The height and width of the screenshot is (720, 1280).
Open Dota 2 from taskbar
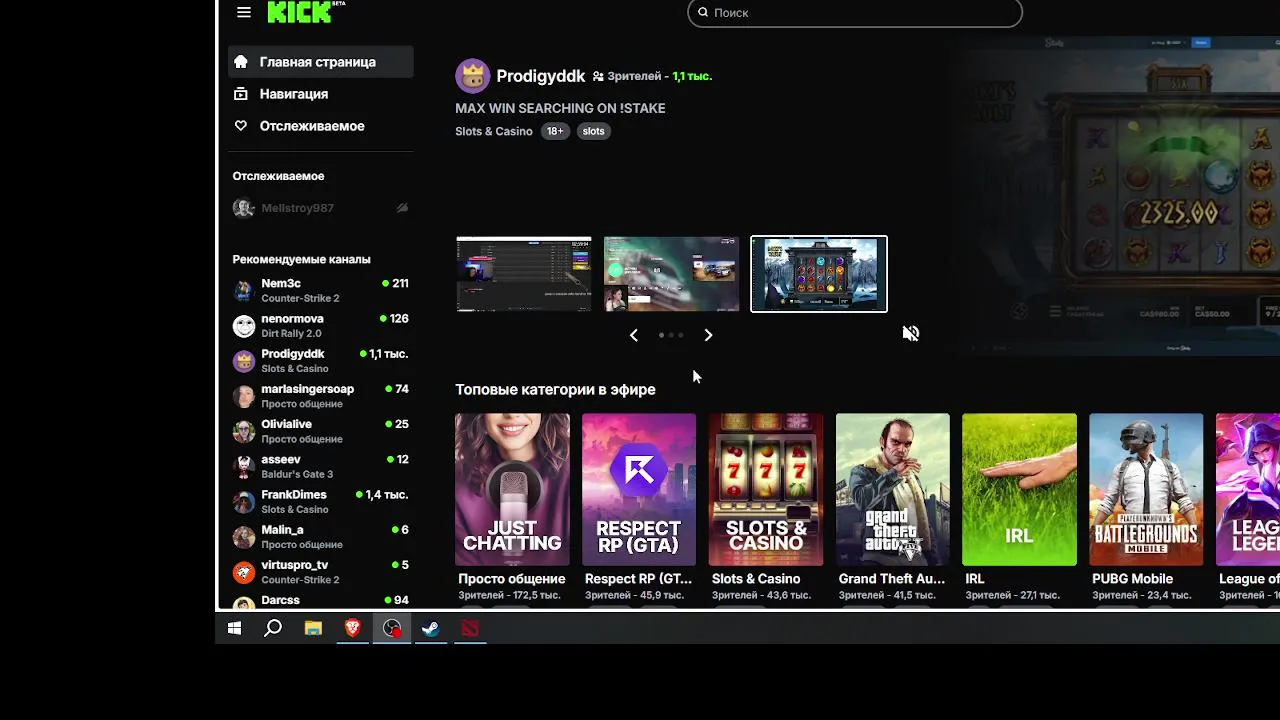pyautogui.click(x=470, y=628)
